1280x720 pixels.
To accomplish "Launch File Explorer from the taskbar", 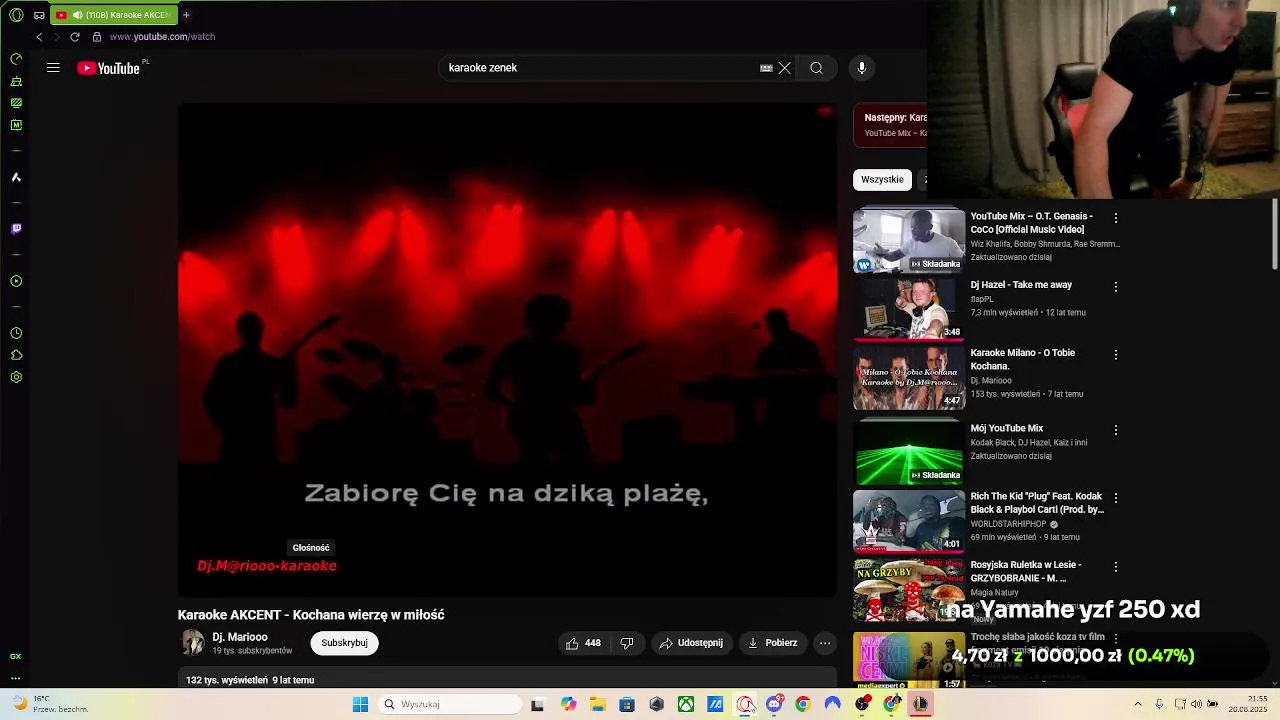I will pos(597,704).
